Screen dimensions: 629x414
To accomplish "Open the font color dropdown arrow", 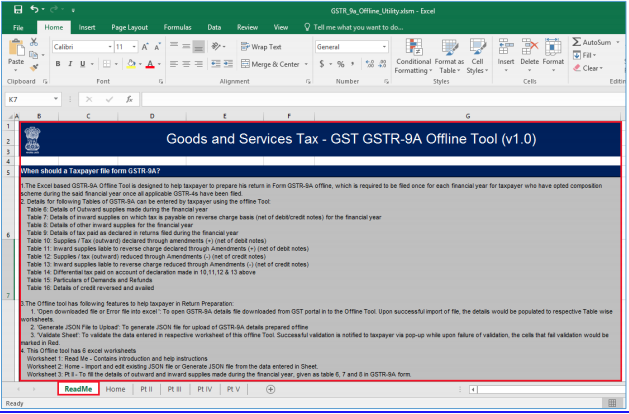I will (x=159, y=64).
